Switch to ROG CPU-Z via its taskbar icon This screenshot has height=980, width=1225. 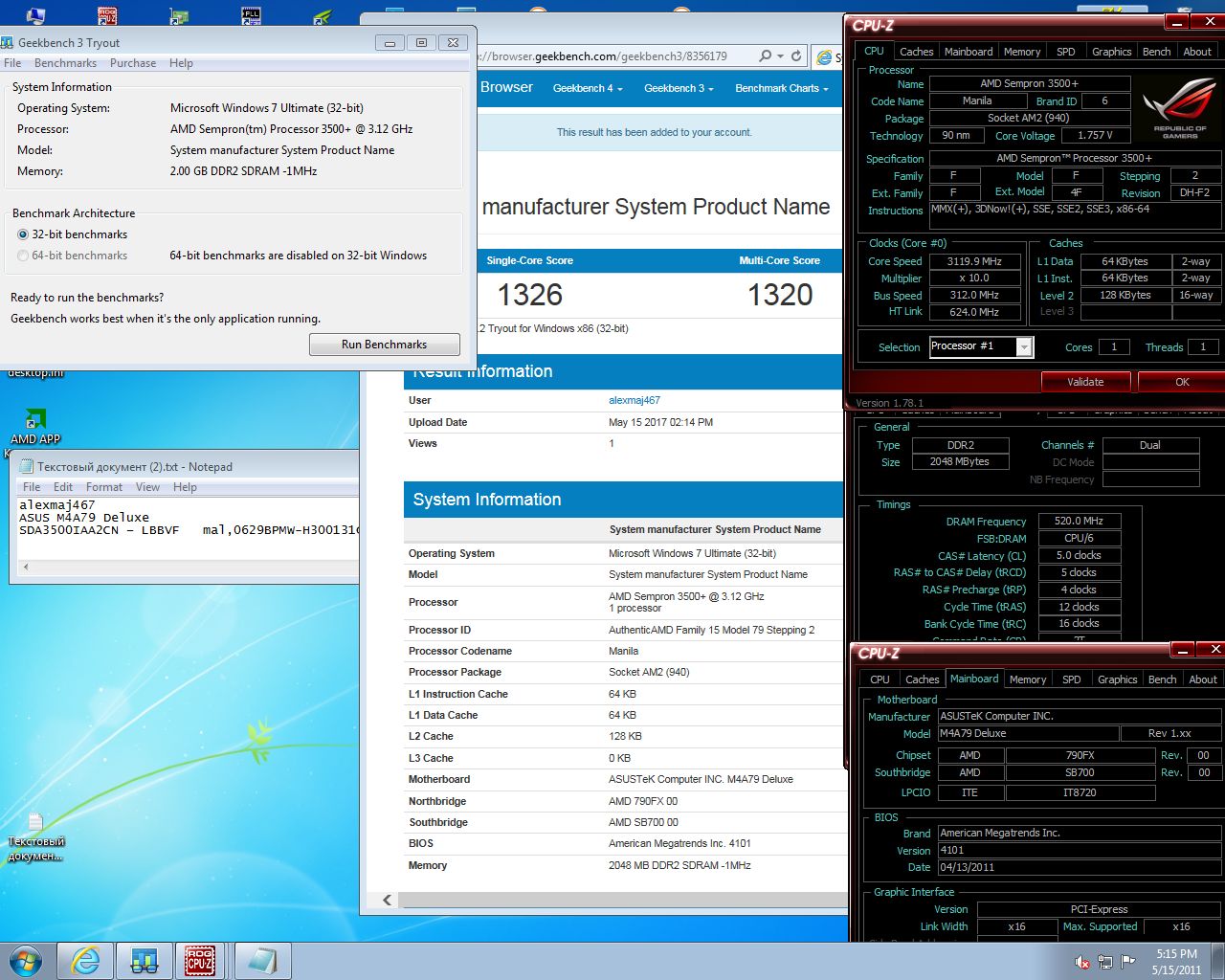pos(200,961)
